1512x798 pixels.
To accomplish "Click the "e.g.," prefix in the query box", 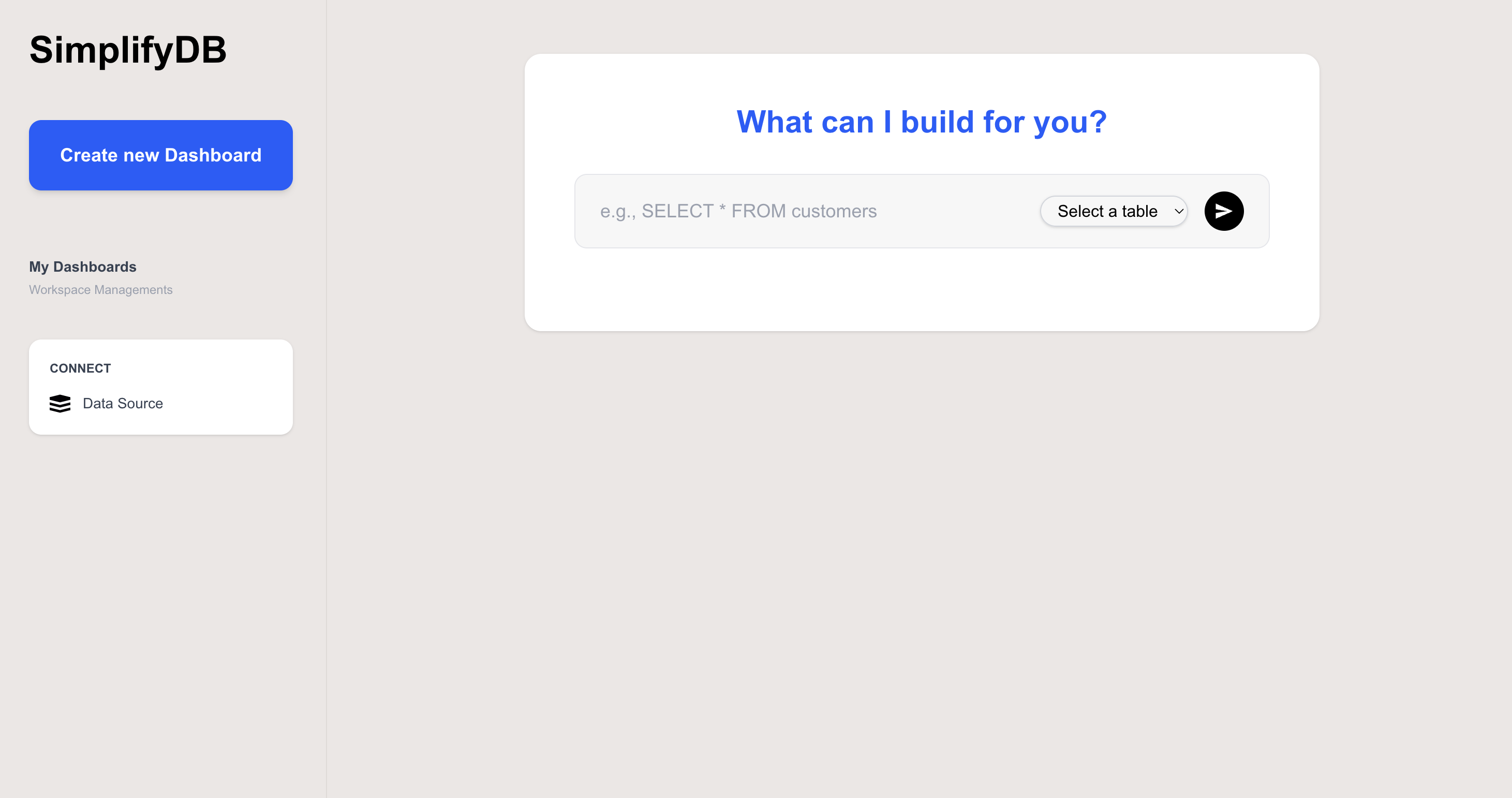I will 617,211.
